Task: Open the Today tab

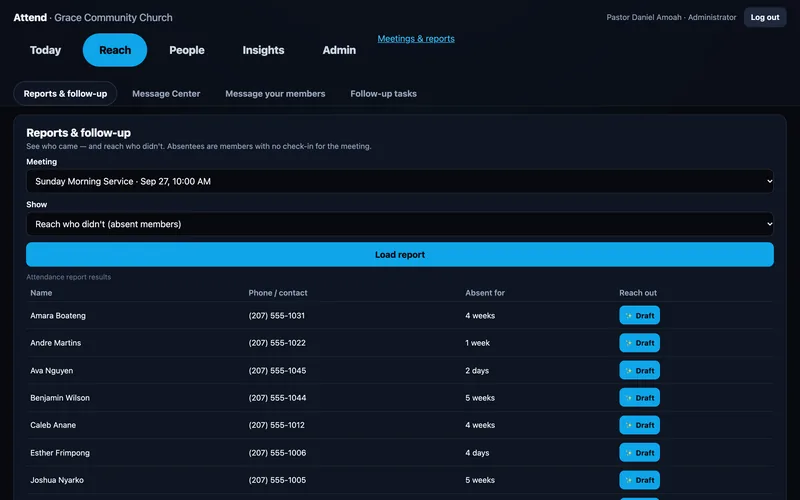Action: point(45,50)
